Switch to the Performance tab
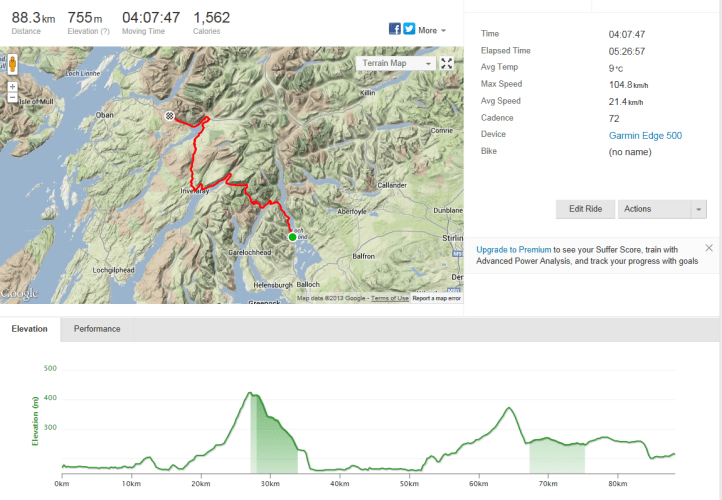This screenshot has height=500, width=722. pos(97,329)
